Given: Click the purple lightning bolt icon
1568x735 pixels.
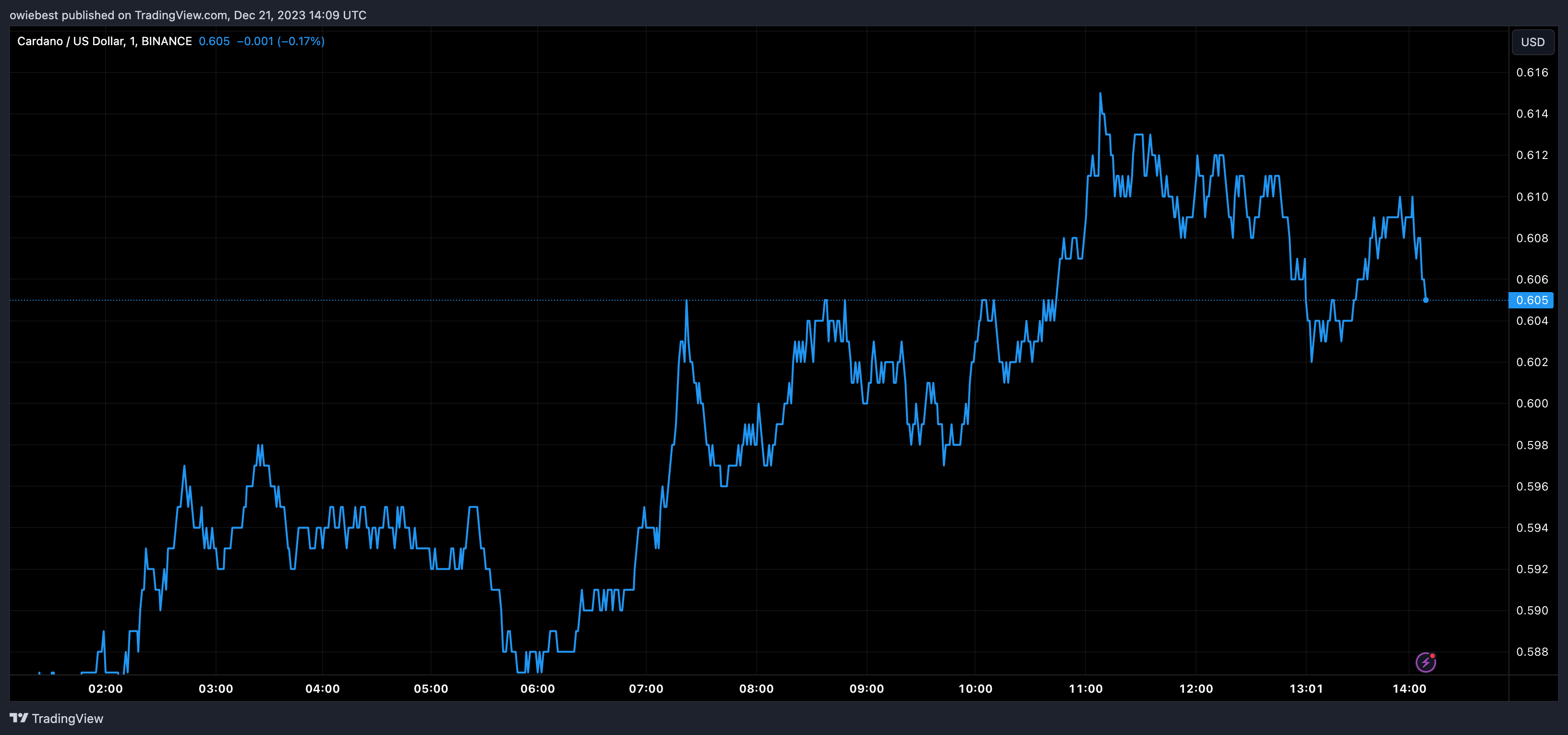Looking at the screenshot, I should pos(1425,662).
